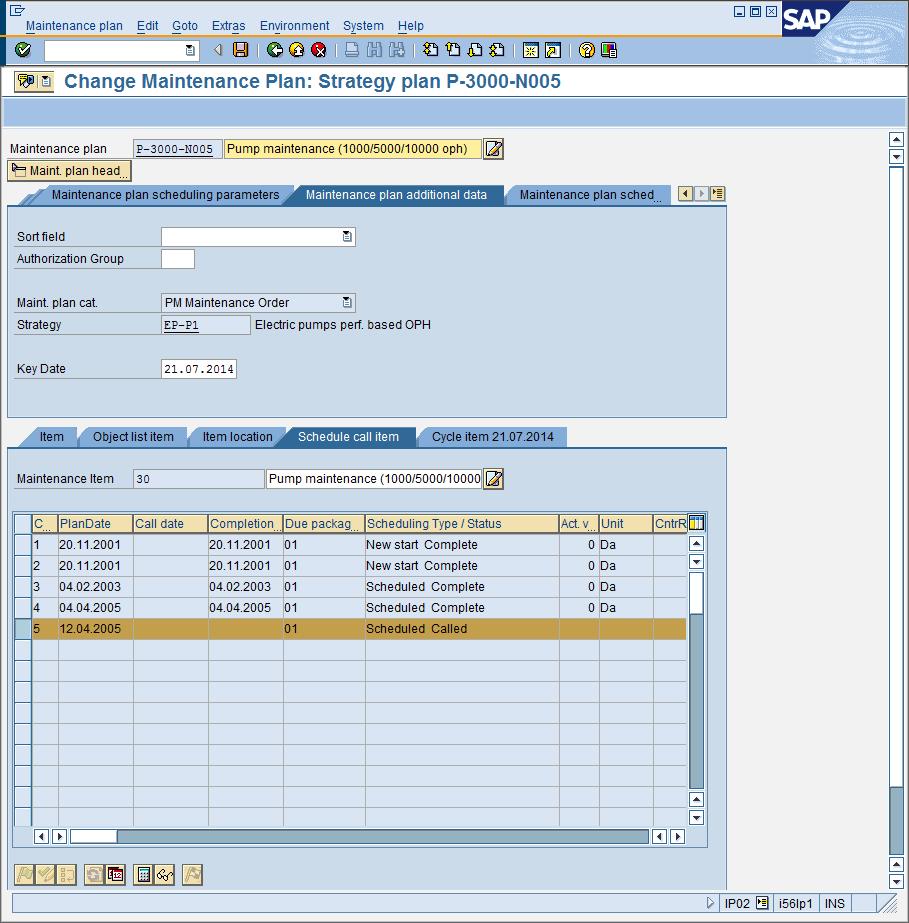The height and width of the screenshot is (923, 909).
Task: Click the green Enter checkmark icon
Action: [22, 50]
